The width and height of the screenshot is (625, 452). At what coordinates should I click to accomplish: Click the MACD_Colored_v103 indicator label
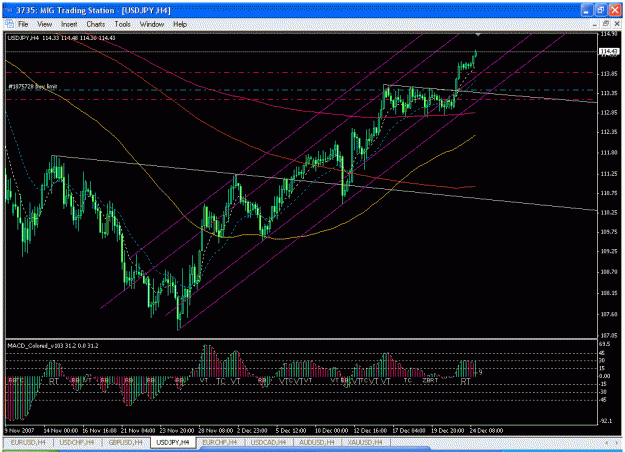53,346
